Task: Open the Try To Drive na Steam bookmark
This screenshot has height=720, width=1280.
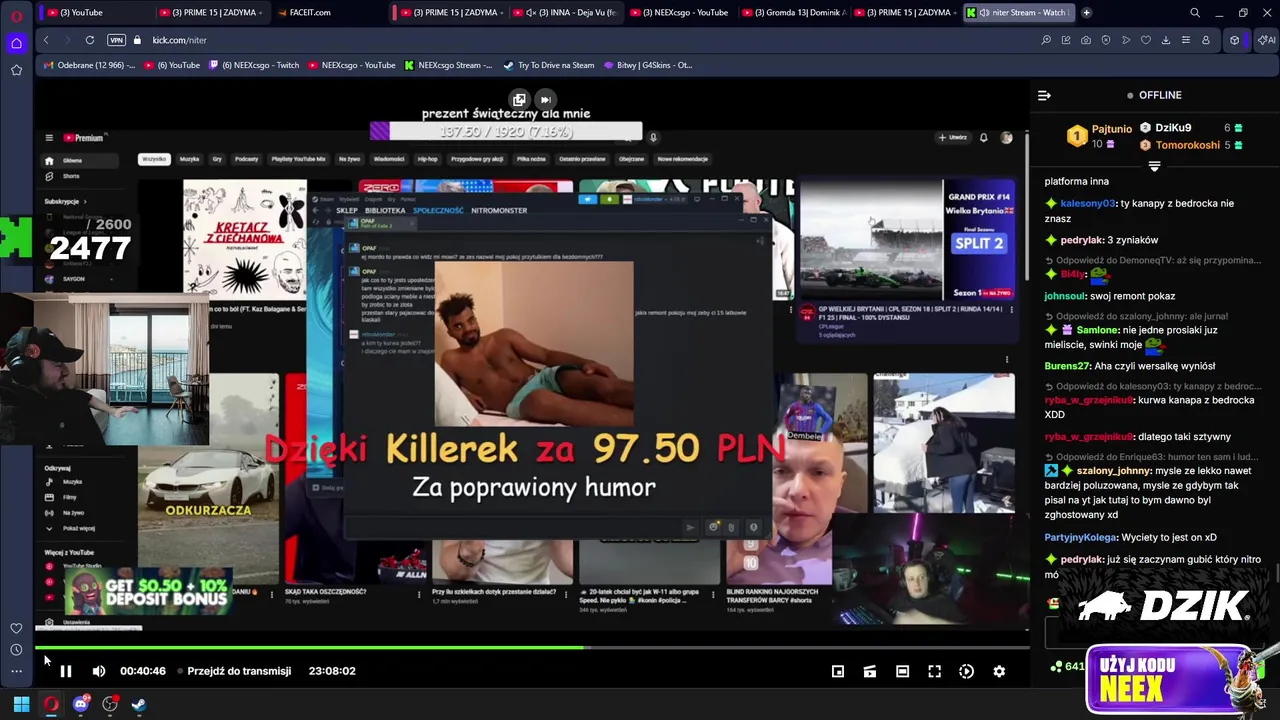Action: [x=548, y=65]
